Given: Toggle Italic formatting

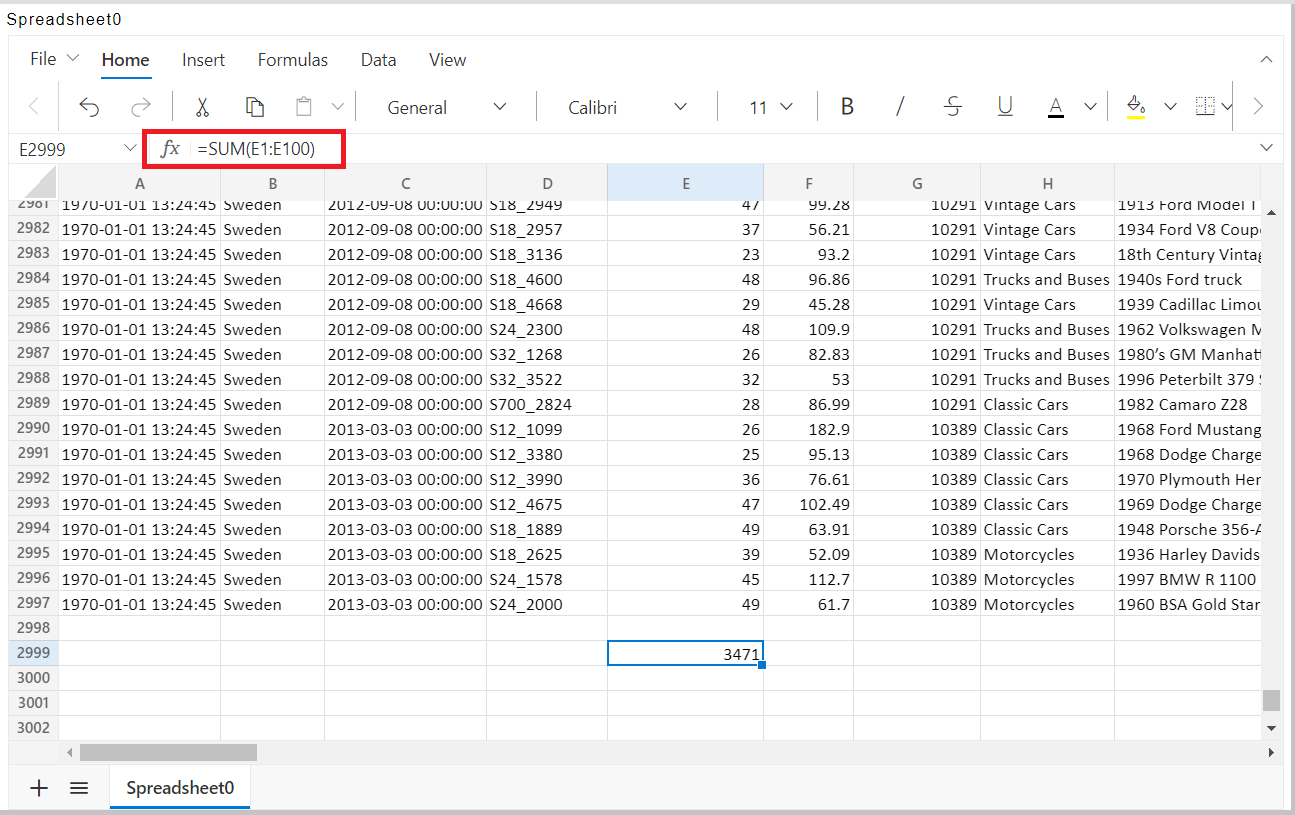Looking at the screenshot, I should (900, 107).
